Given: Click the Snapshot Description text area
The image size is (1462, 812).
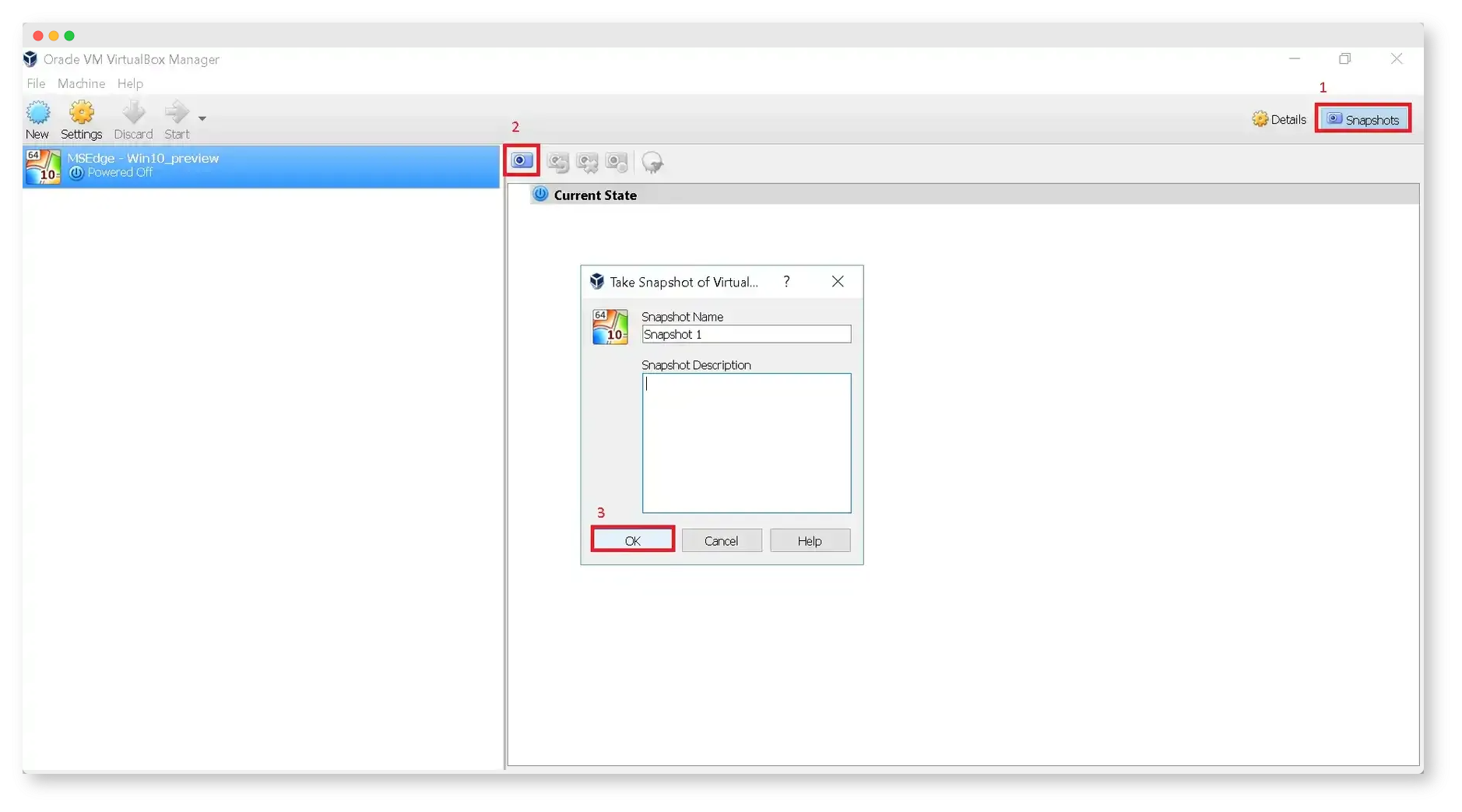Looking at the screenshot, I should (746, 443).
